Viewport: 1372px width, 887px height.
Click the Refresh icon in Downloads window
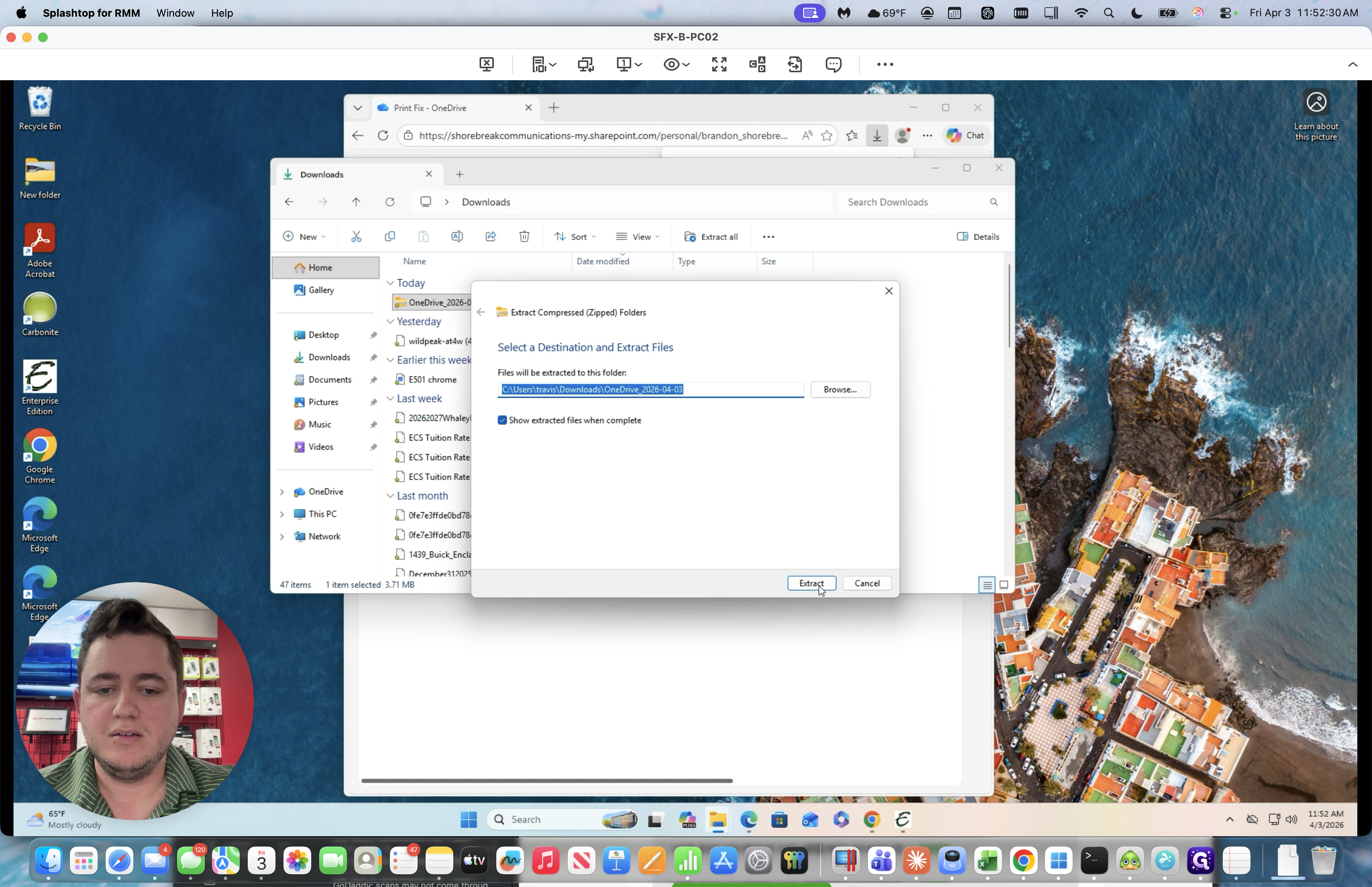click(390, 202)
